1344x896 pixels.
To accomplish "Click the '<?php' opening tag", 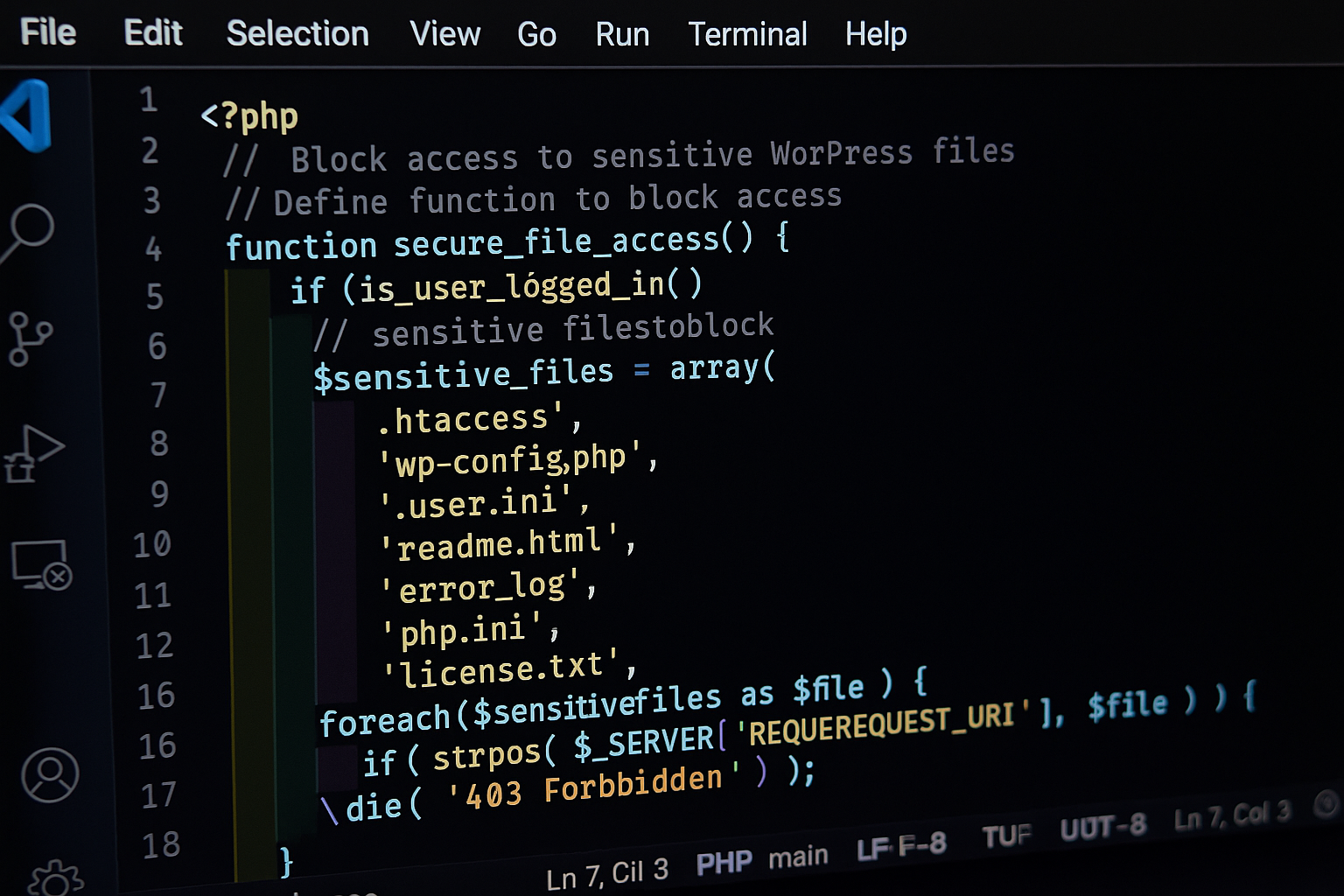I will tap(249, 116).
